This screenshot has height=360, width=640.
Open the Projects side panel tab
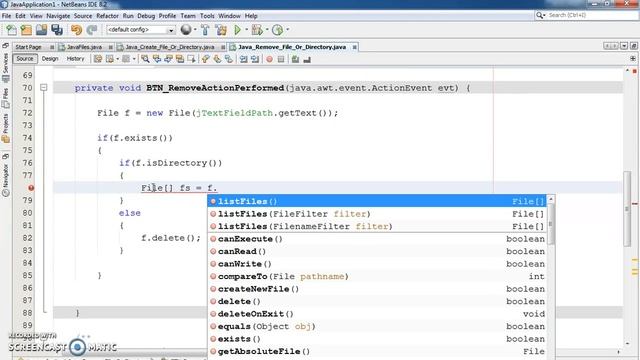(x=5, y=128)
